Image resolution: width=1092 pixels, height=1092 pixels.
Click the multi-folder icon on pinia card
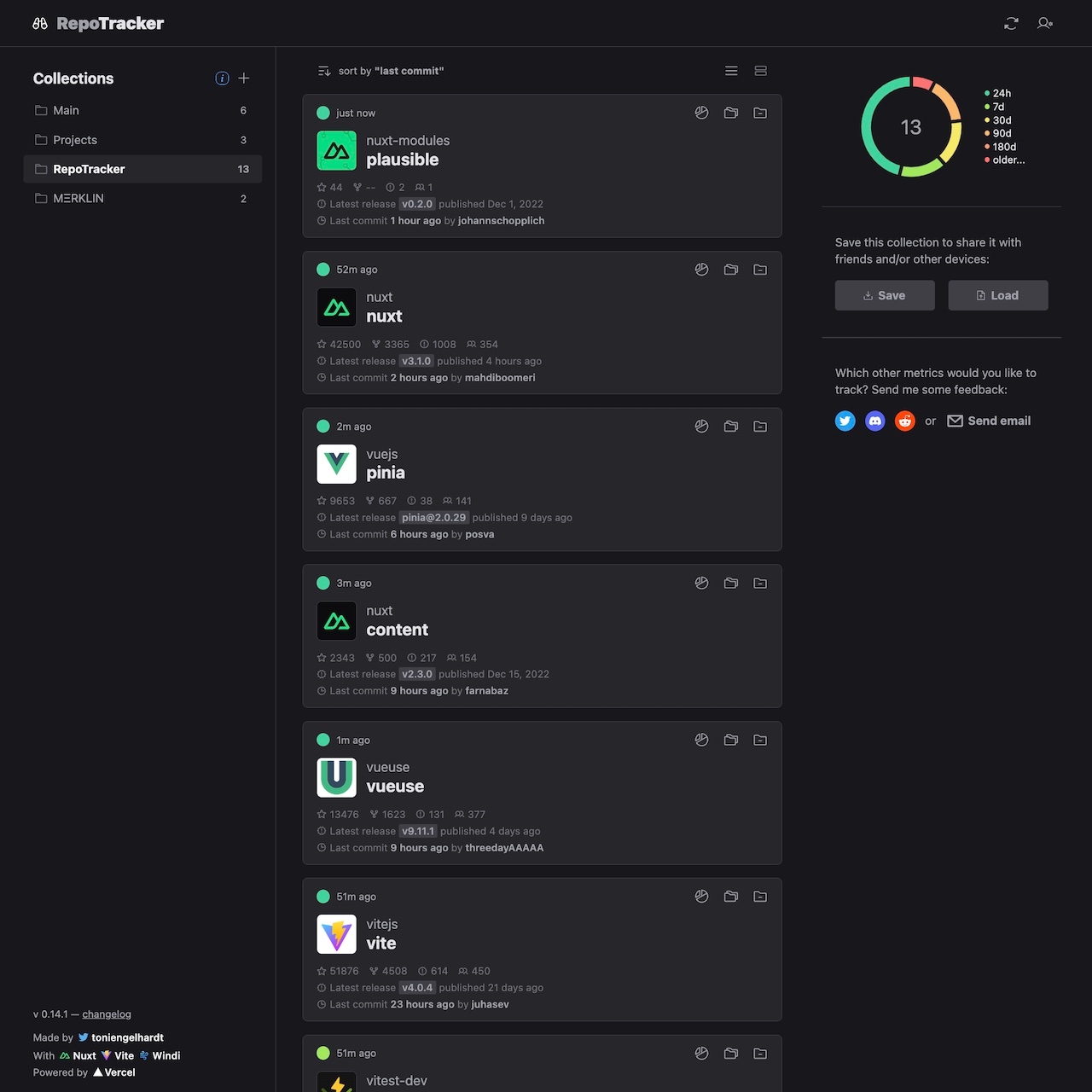pos(731,427)
